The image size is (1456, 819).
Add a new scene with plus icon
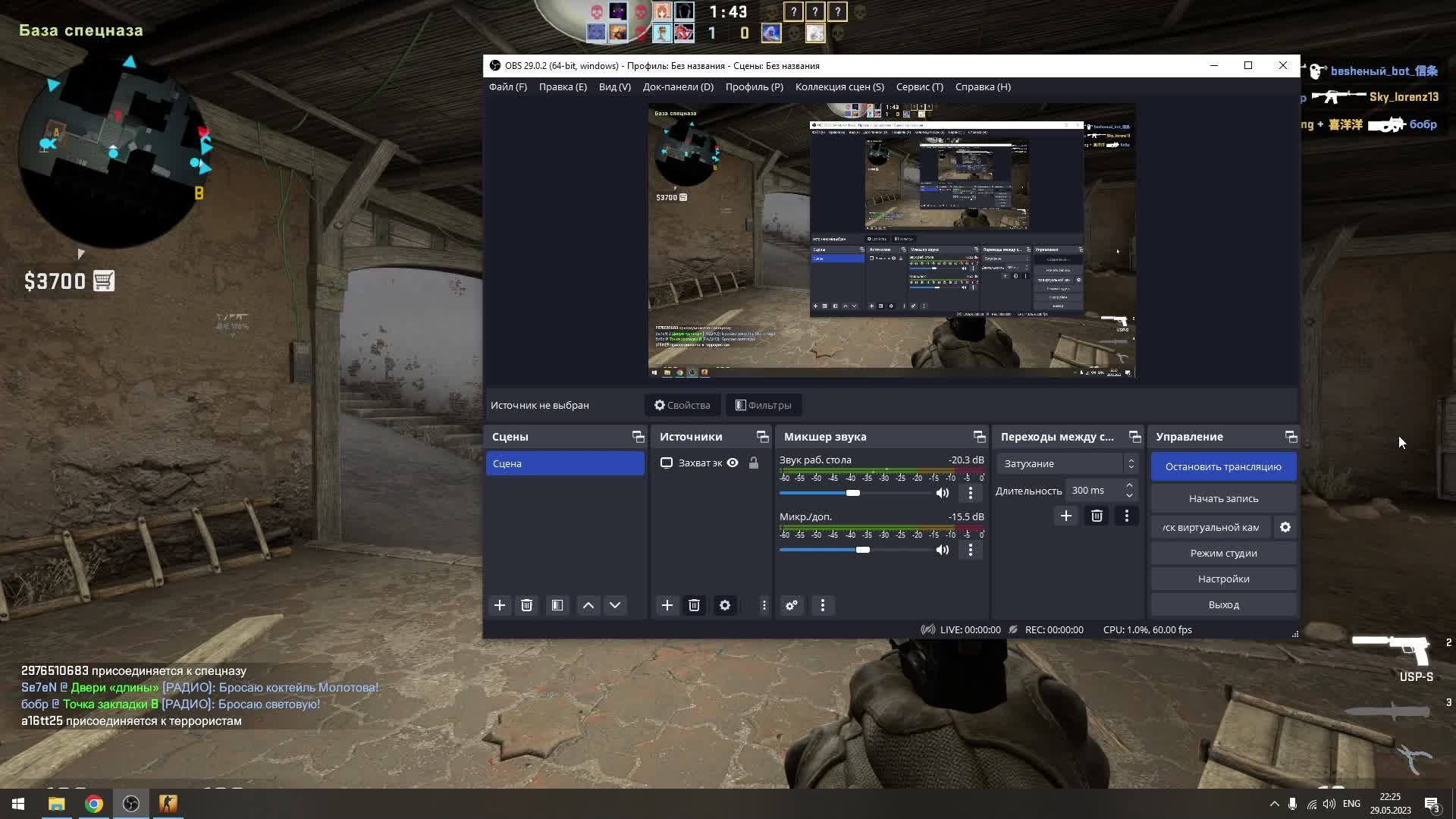(x=500, y=605)
